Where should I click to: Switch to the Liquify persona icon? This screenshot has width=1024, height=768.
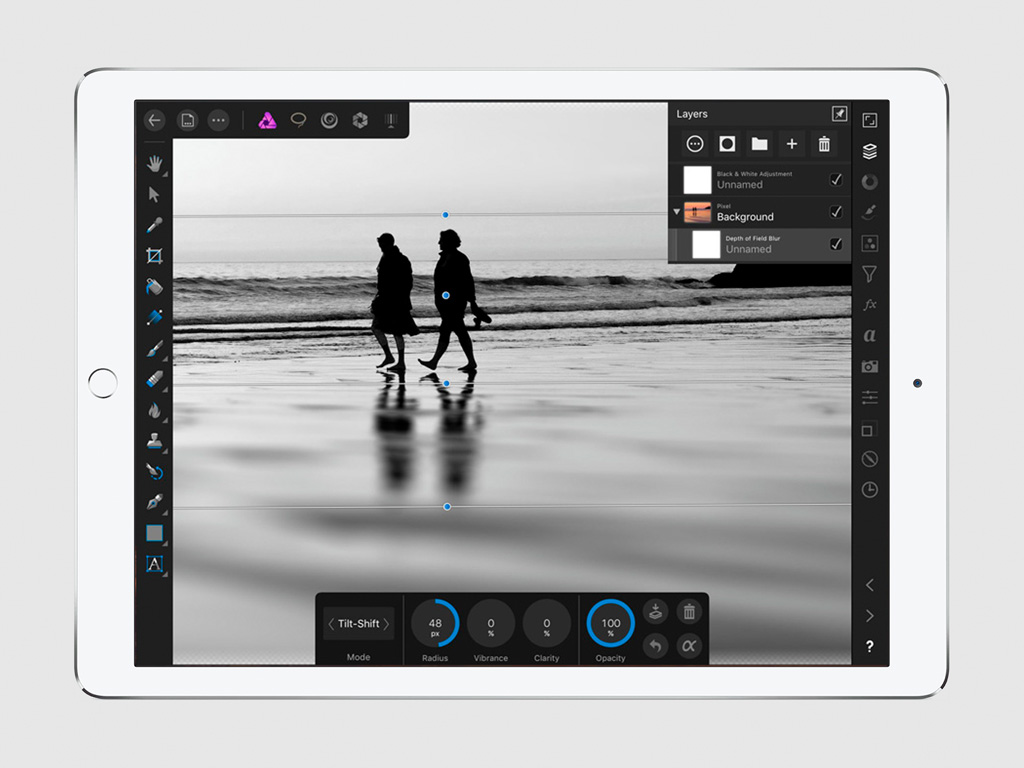click(x=329, y=120)
